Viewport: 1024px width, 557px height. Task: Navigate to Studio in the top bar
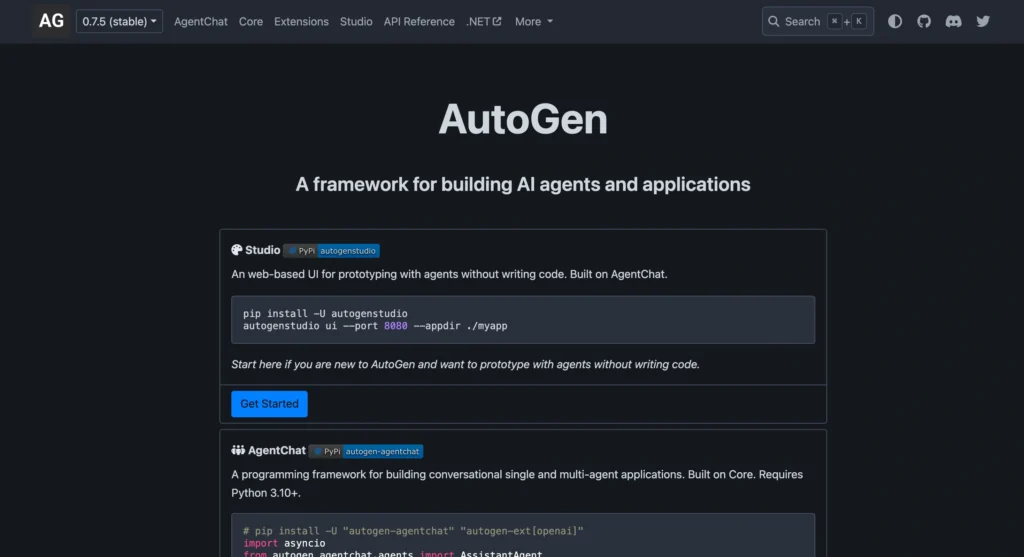(x=356, y=22)
